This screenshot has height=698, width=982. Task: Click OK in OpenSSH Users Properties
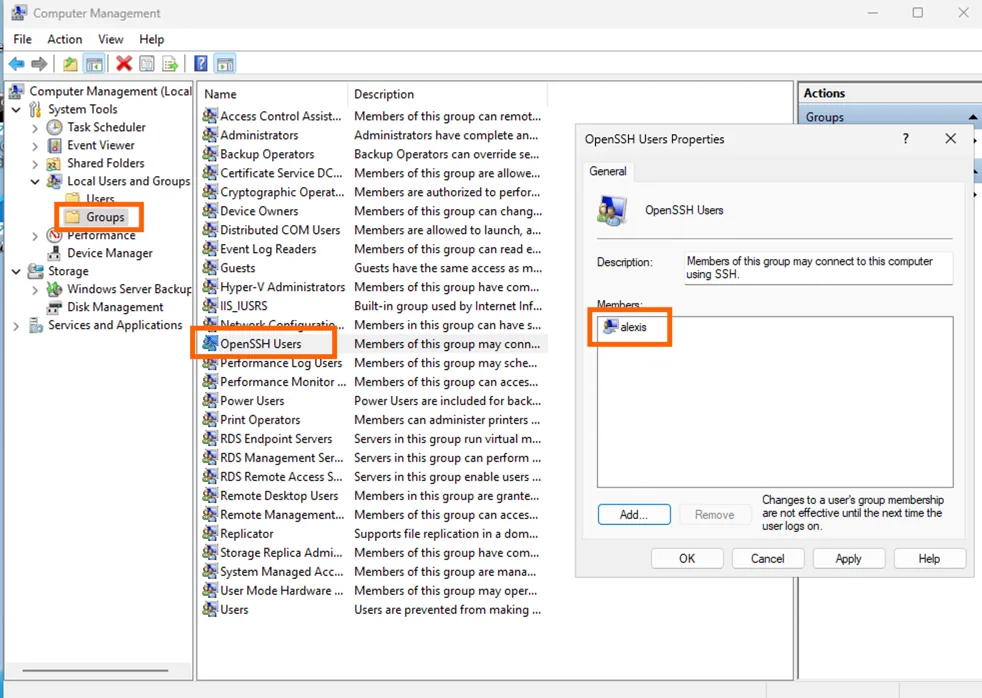[687, 558]
